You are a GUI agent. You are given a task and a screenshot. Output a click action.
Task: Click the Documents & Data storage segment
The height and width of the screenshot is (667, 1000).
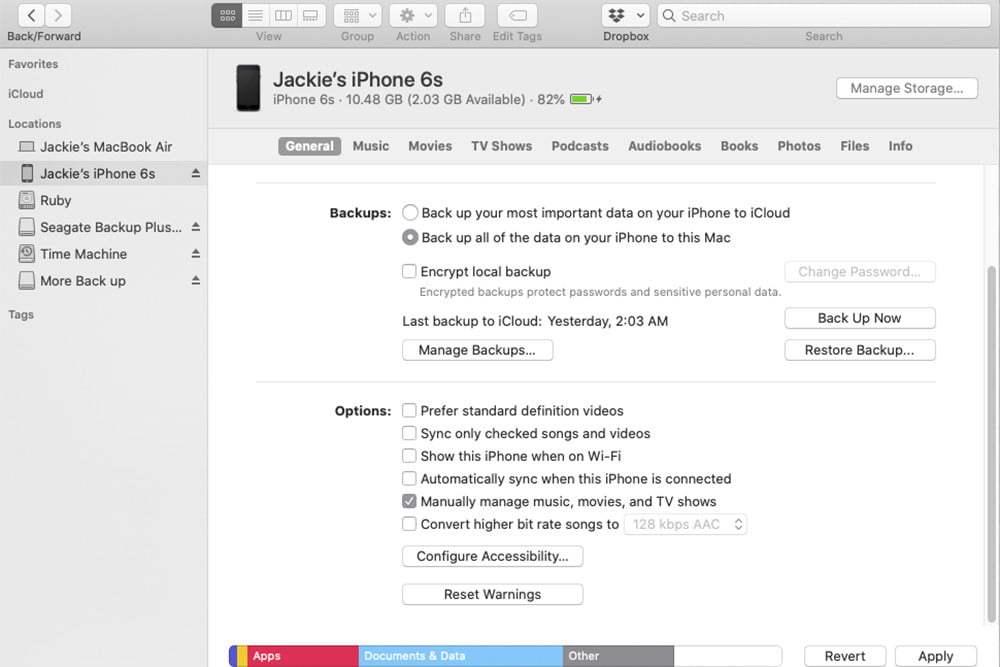click(460, 656)
